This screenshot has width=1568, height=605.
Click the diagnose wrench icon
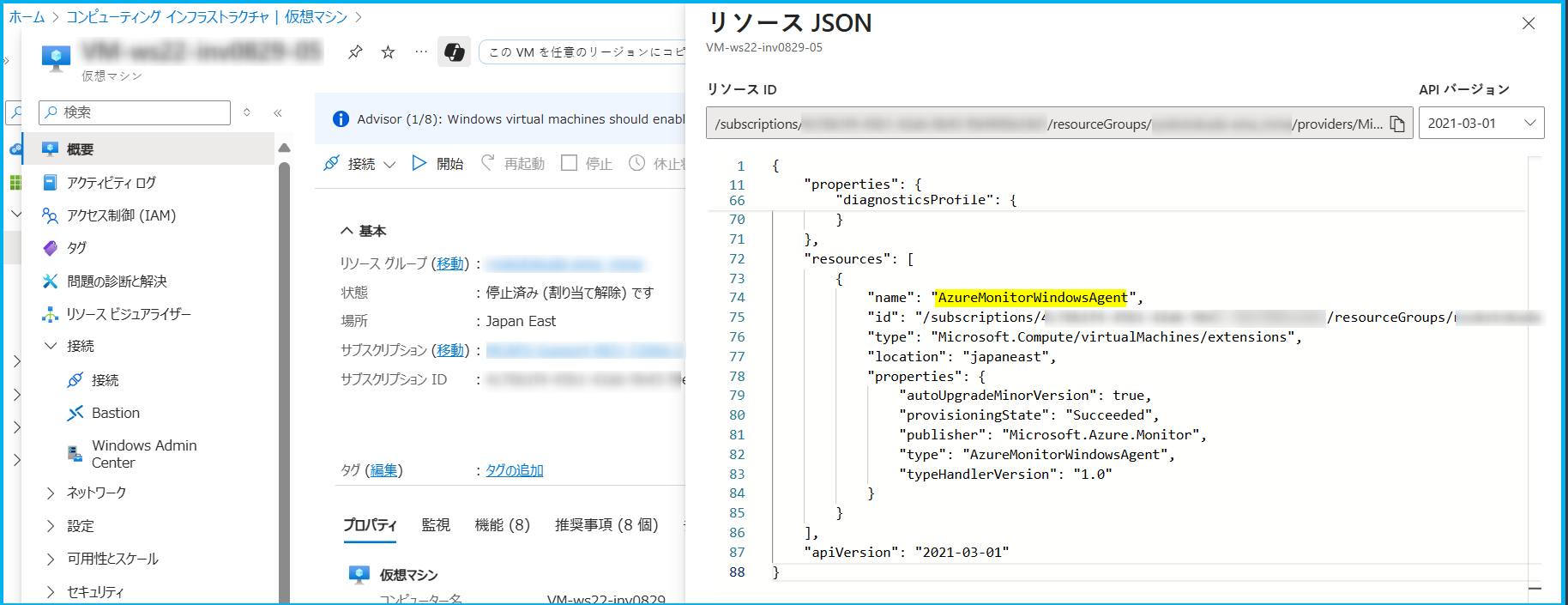click(50, 281)
